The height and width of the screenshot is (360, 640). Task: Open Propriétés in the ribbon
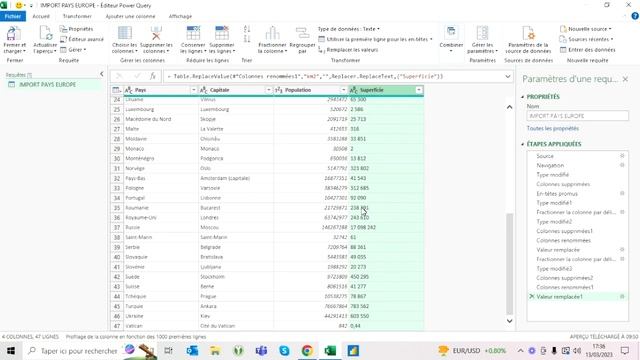[77, 29]
